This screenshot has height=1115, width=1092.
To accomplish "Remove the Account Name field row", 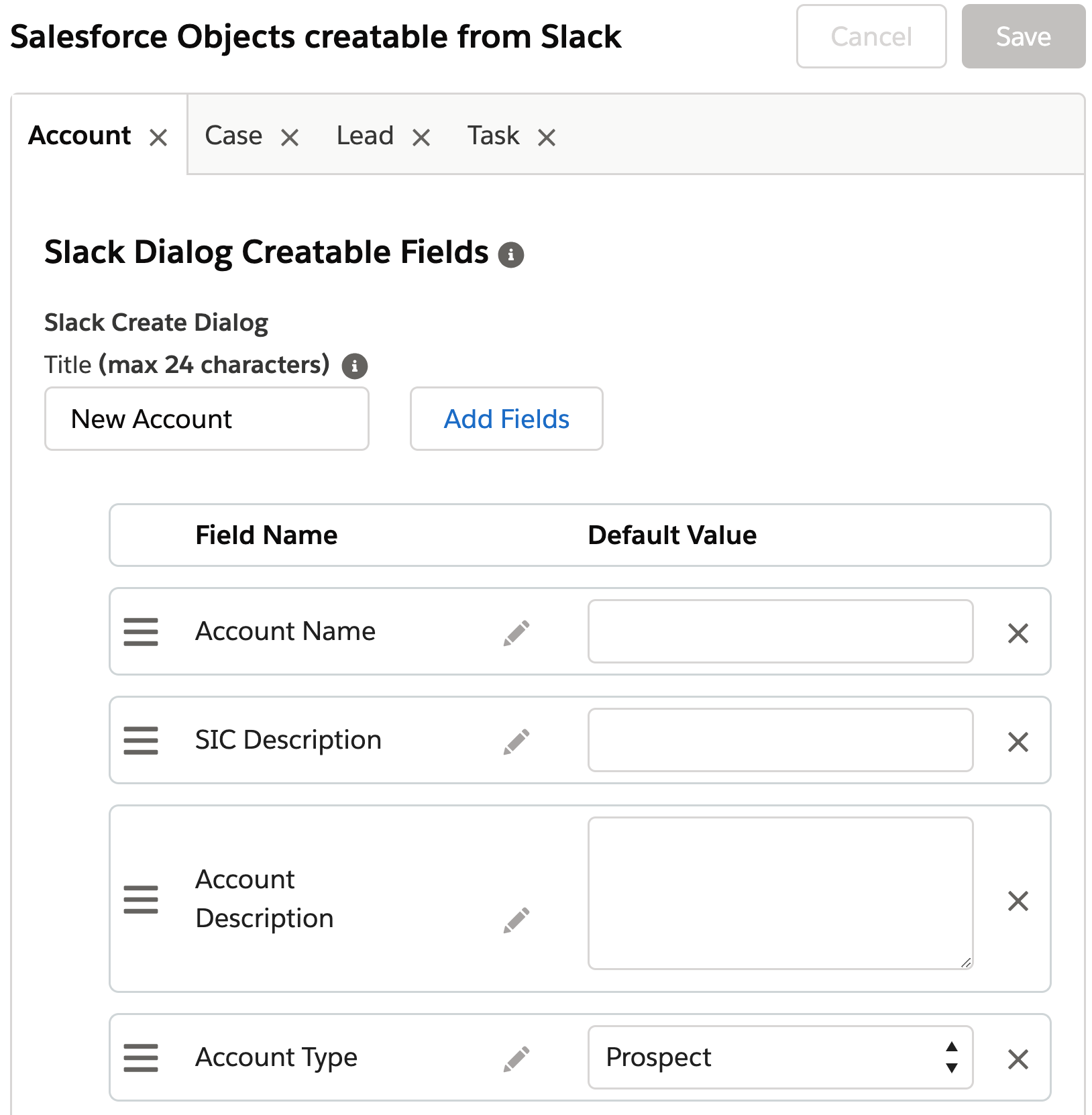I will pos(1018,633).
